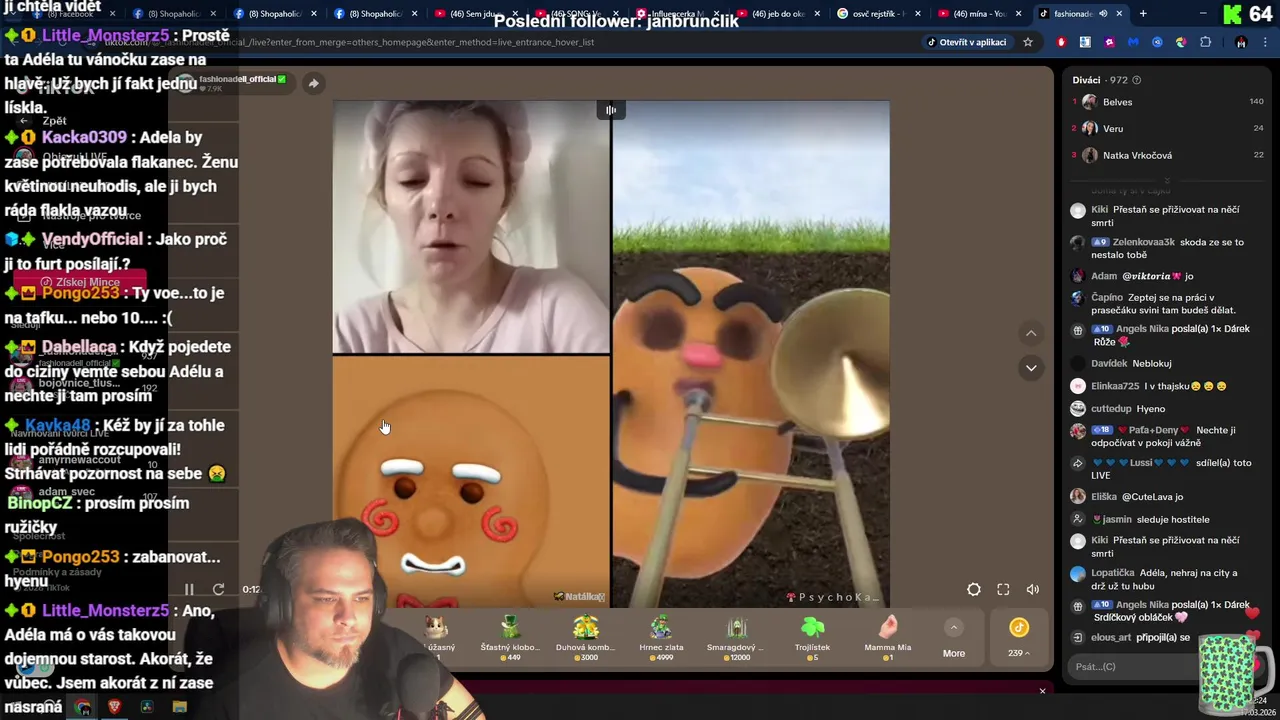
Task: Click the PsychoKa guest video panel
Action: [750, 354]
